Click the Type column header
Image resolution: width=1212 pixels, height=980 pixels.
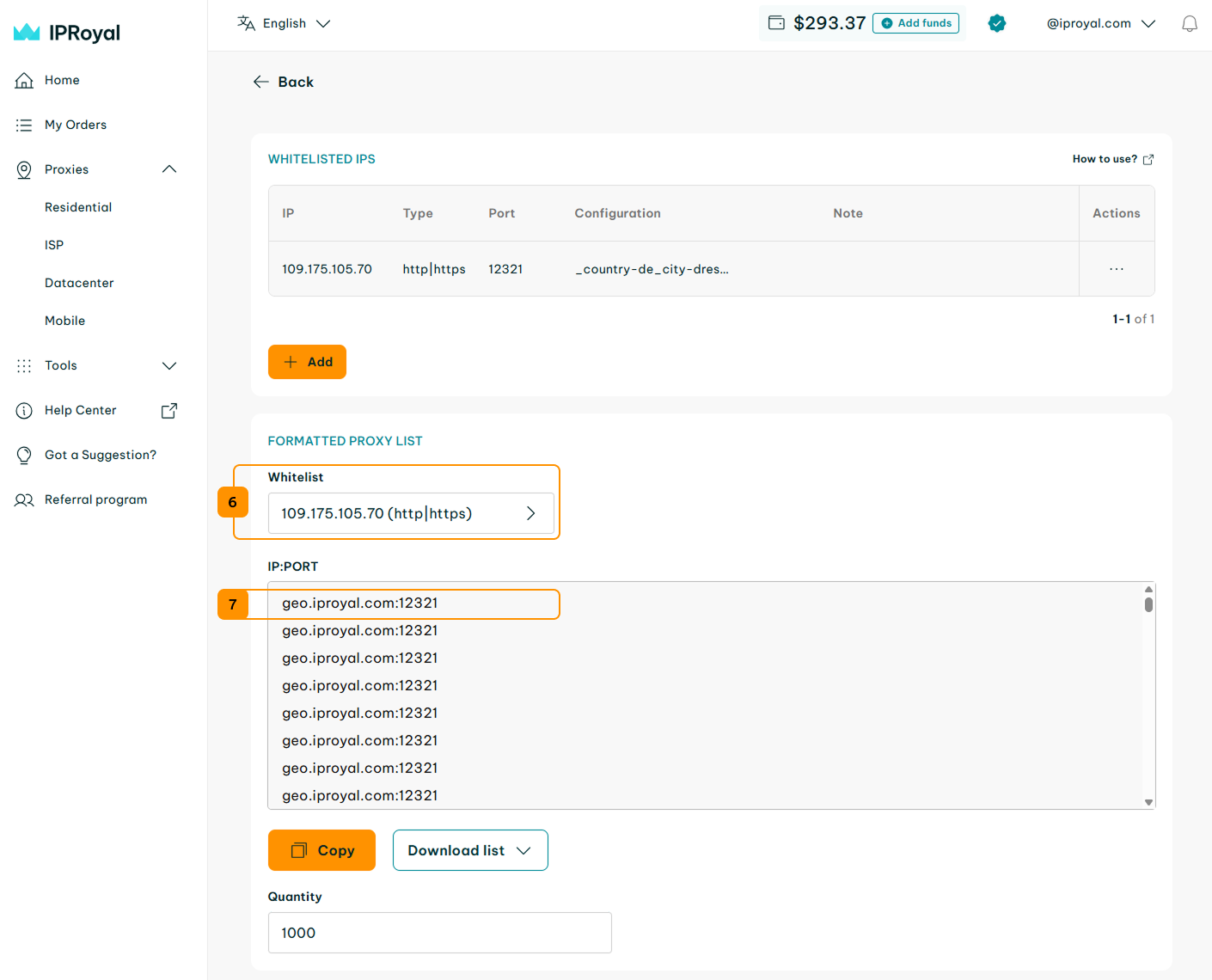pos(418,213)
